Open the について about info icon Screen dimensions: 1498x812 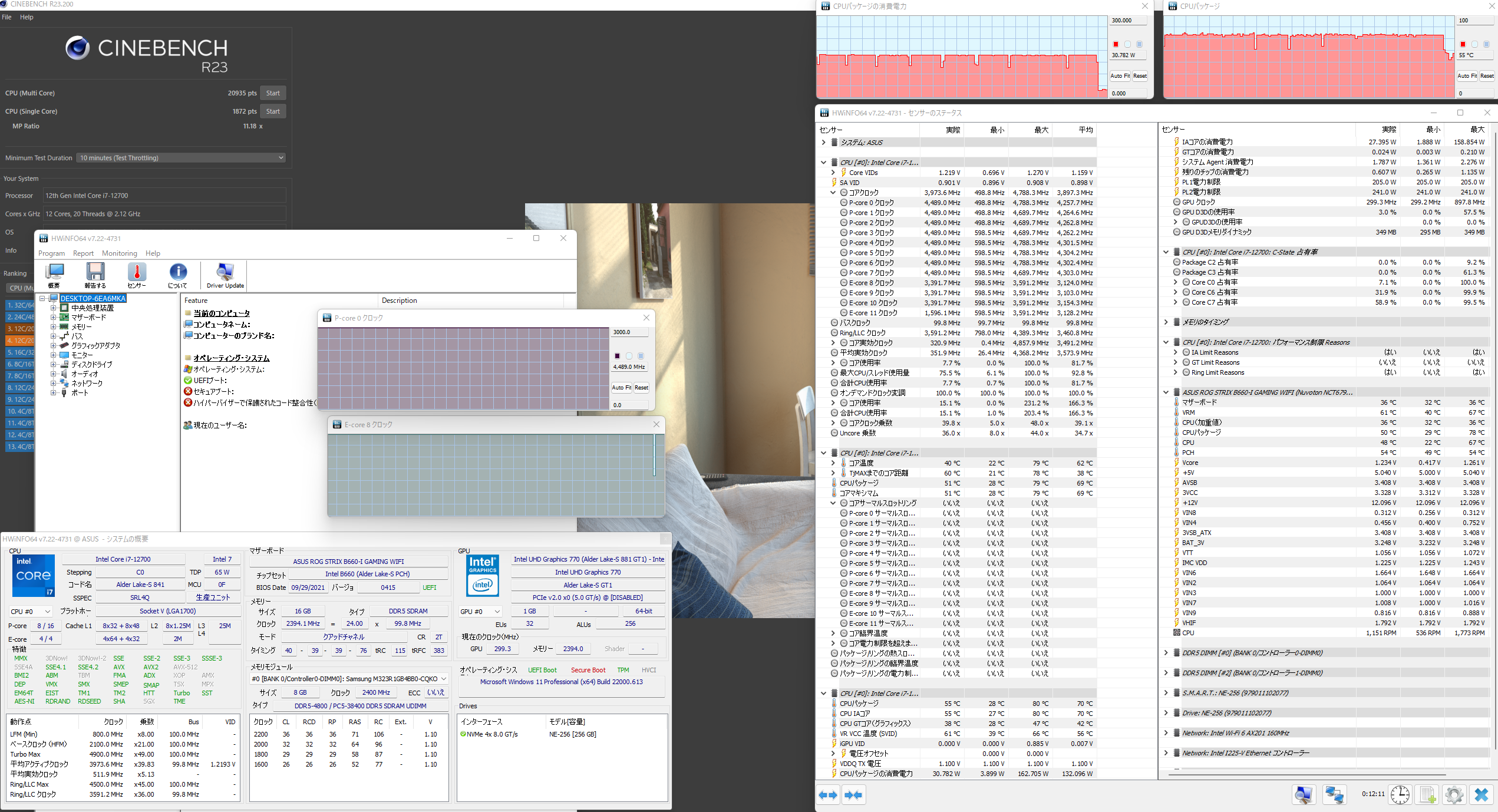point(178,275)
